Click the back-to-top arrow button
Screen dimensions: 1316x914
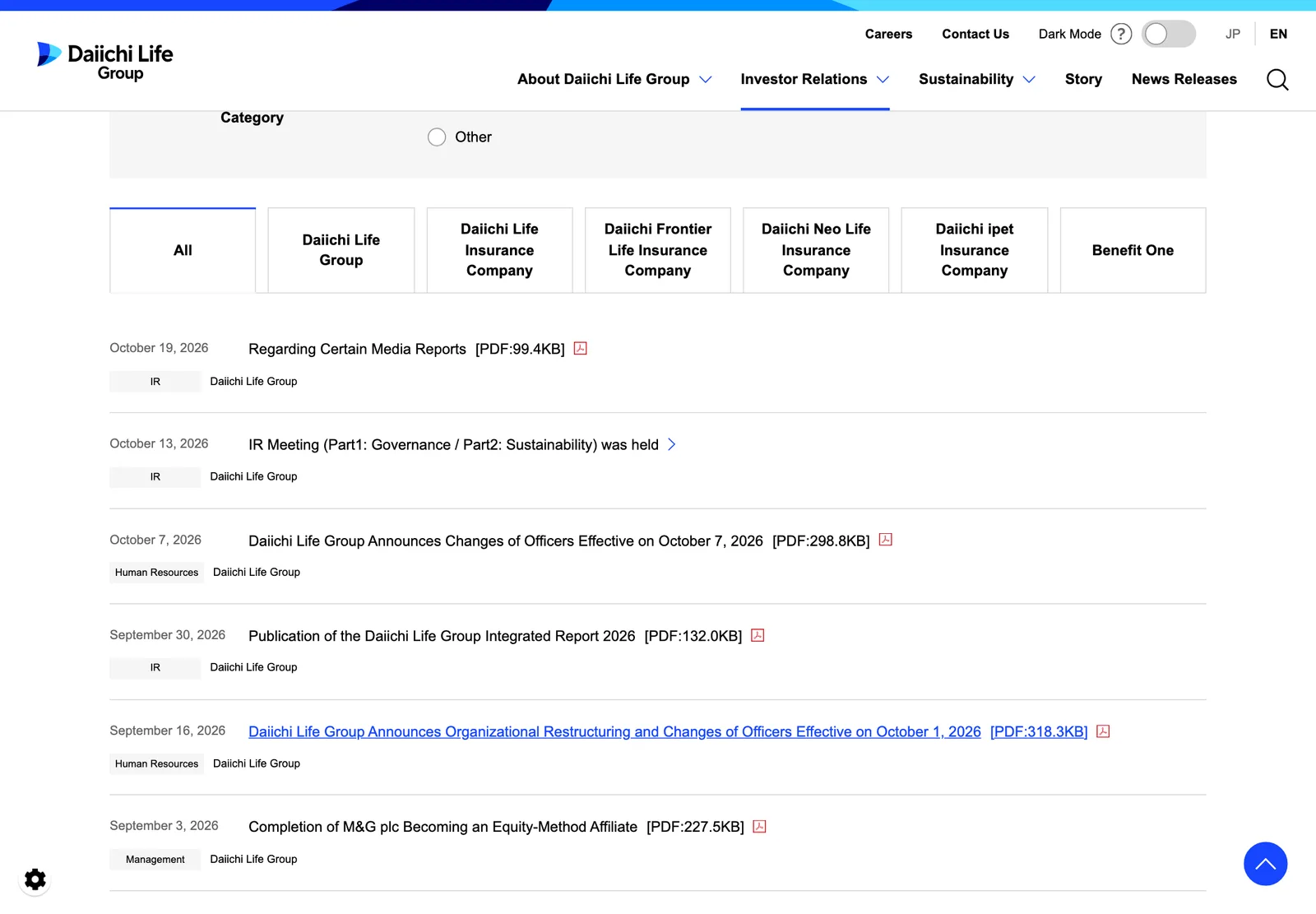[x=1265, y=864]
